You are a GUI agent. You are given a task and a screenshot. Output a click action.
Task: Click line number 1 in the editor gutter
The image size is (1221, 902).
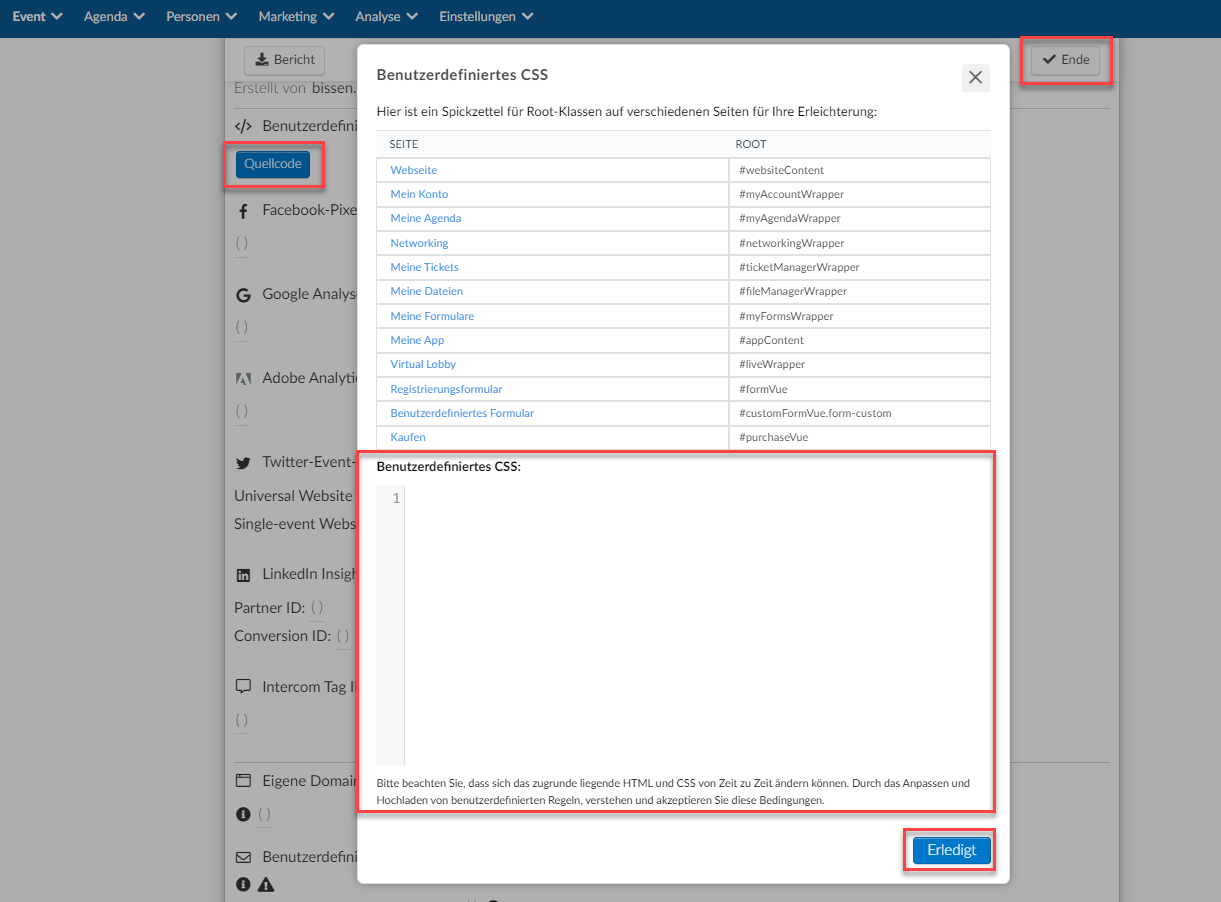397,498
